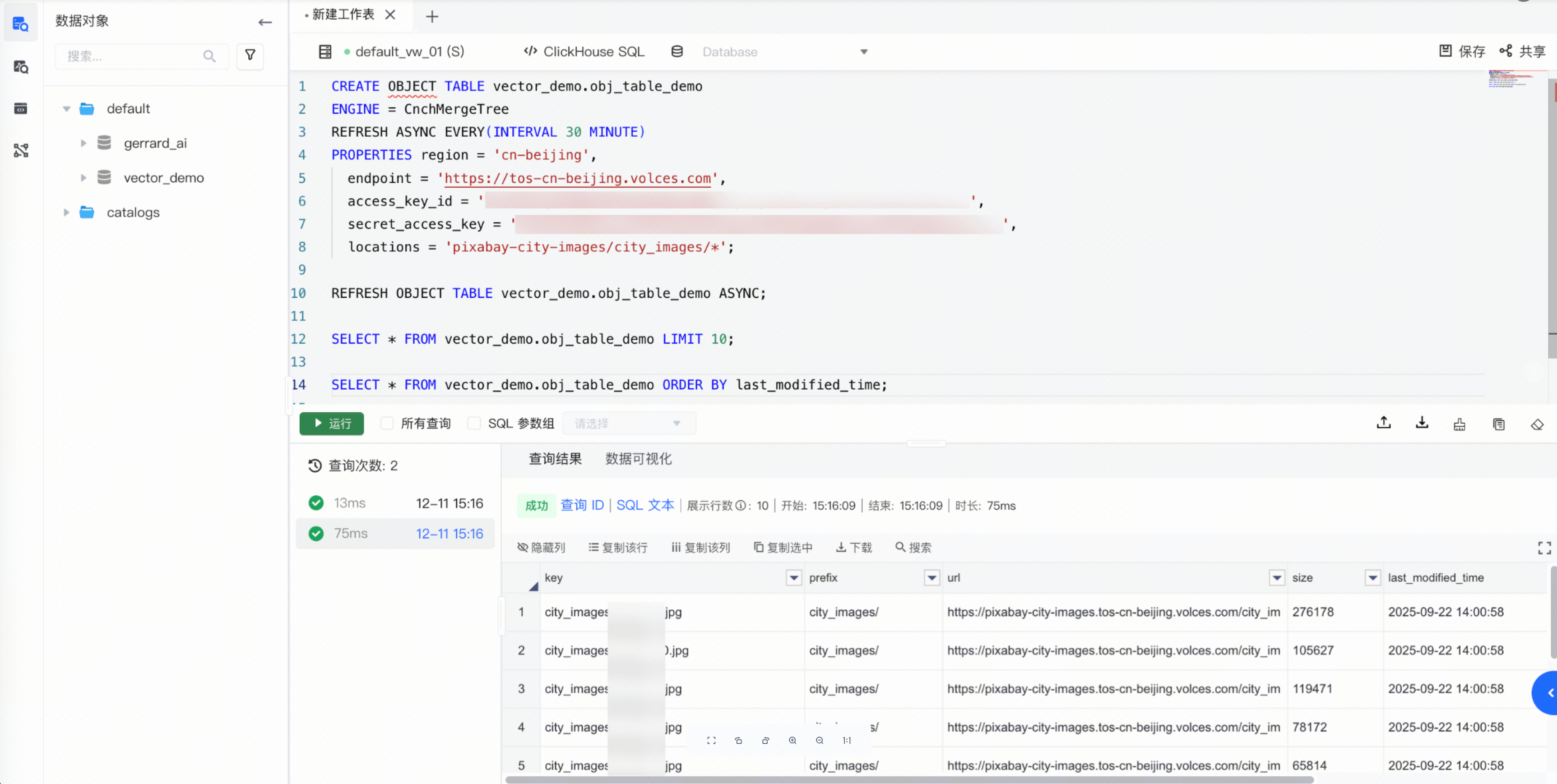This screenshot has height=784, width=1557.
Task: Expand results table to fullscreen icon
Action: pos(1544,548)
